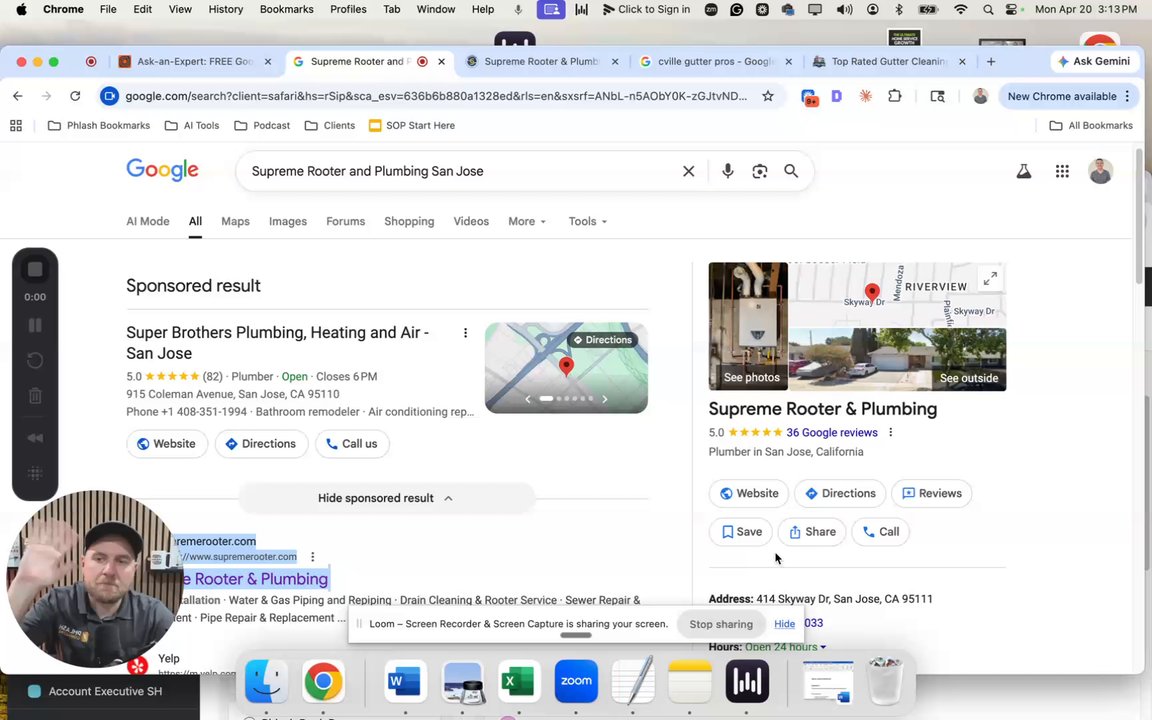Pause the Loom recording
Viewport: 1152px width, 720px height.
point(35,325)
